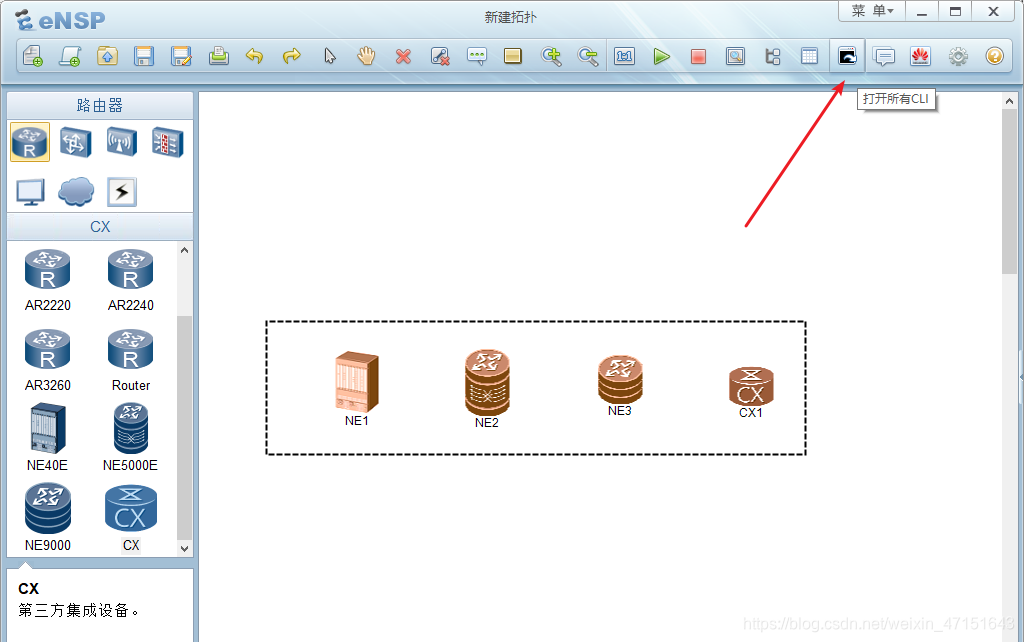Image resolution: width=1024 pixels, height=642 pixels.
Task: Open the forum chat icon
Action: tap(884, 56)
